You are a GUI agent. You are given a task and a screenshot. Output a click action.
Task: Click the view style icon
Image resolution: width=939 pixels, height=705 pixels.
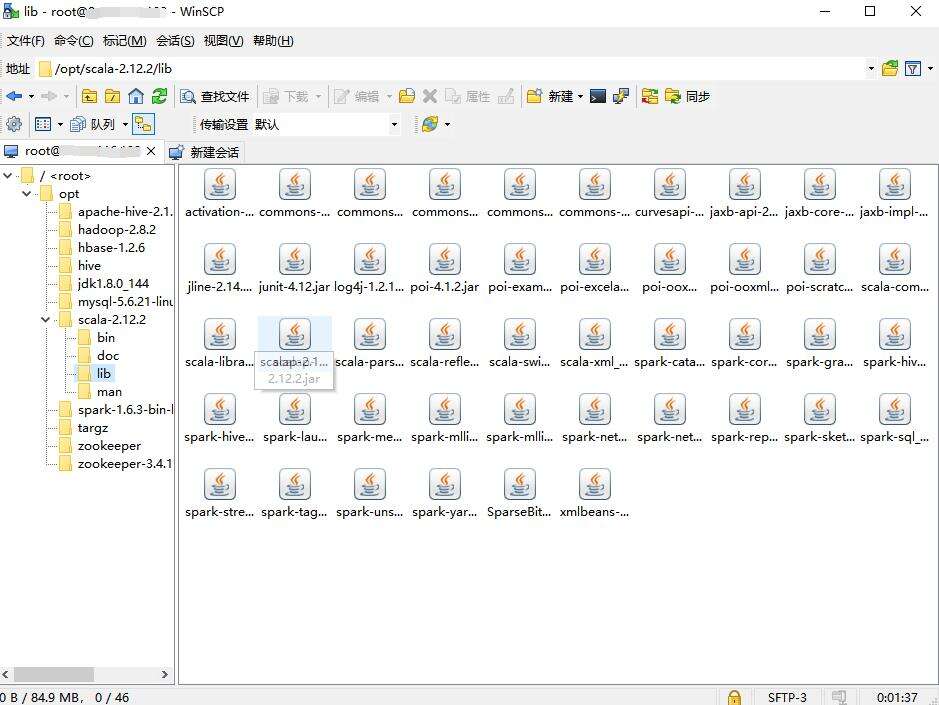click(43, 124)
